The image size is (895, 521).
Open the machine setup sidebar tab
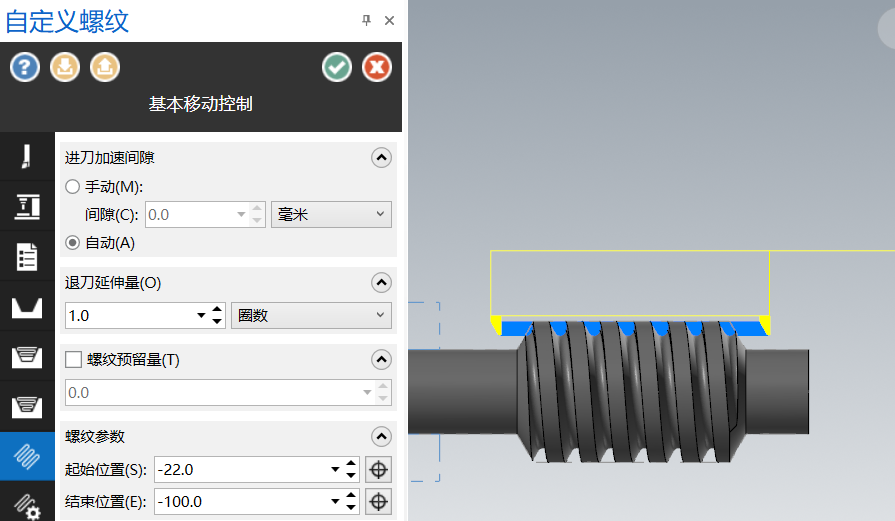pos(27,206)
